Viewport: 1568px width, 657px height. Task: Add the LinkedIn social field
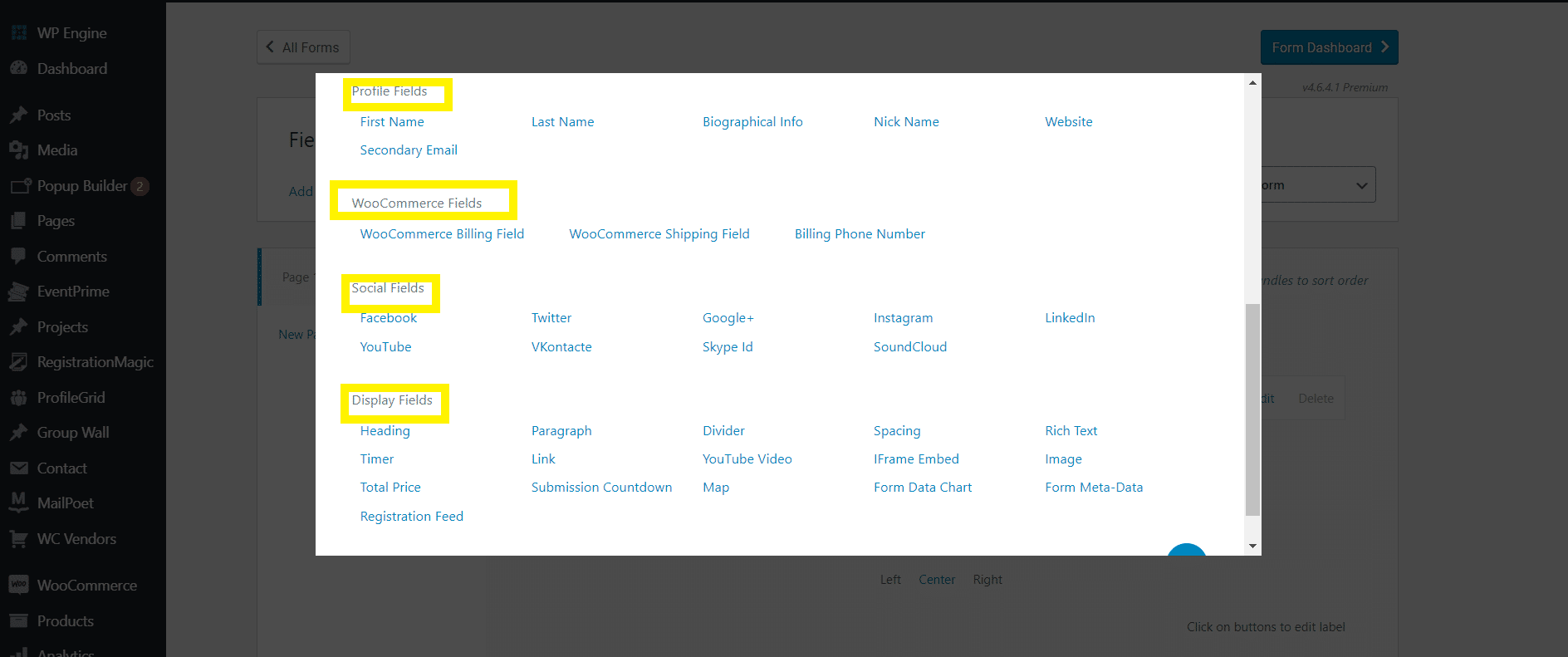pyautogui.click(x=1070, y=317)
